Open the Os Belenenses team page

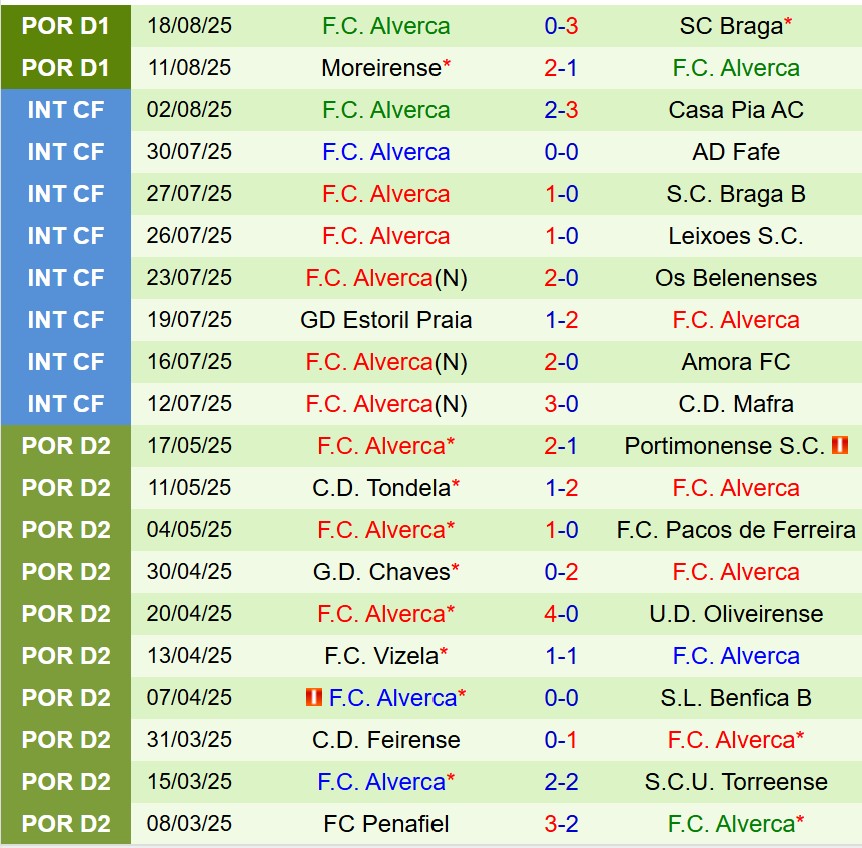pyautogui.click(x=736, y=278)
